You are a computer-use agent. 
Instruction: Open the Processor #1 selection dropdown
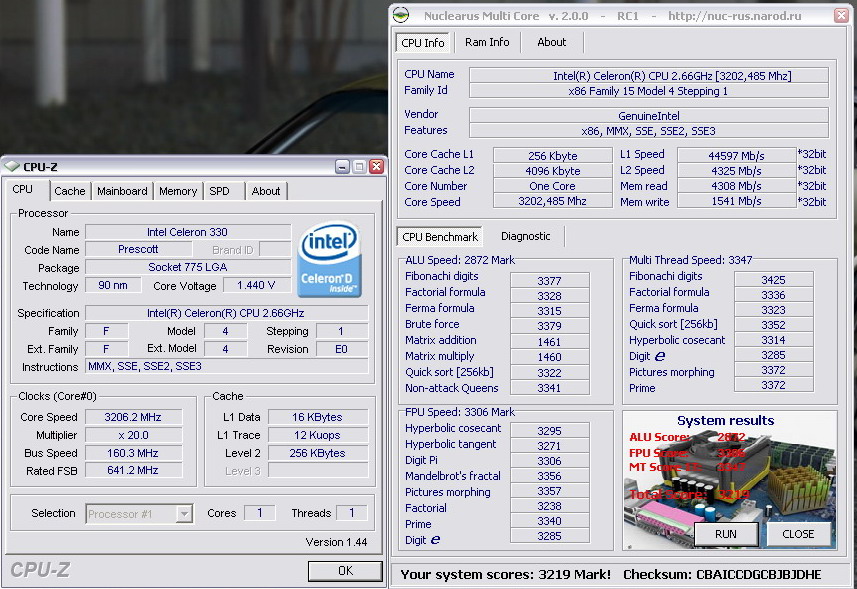(139, 514)
